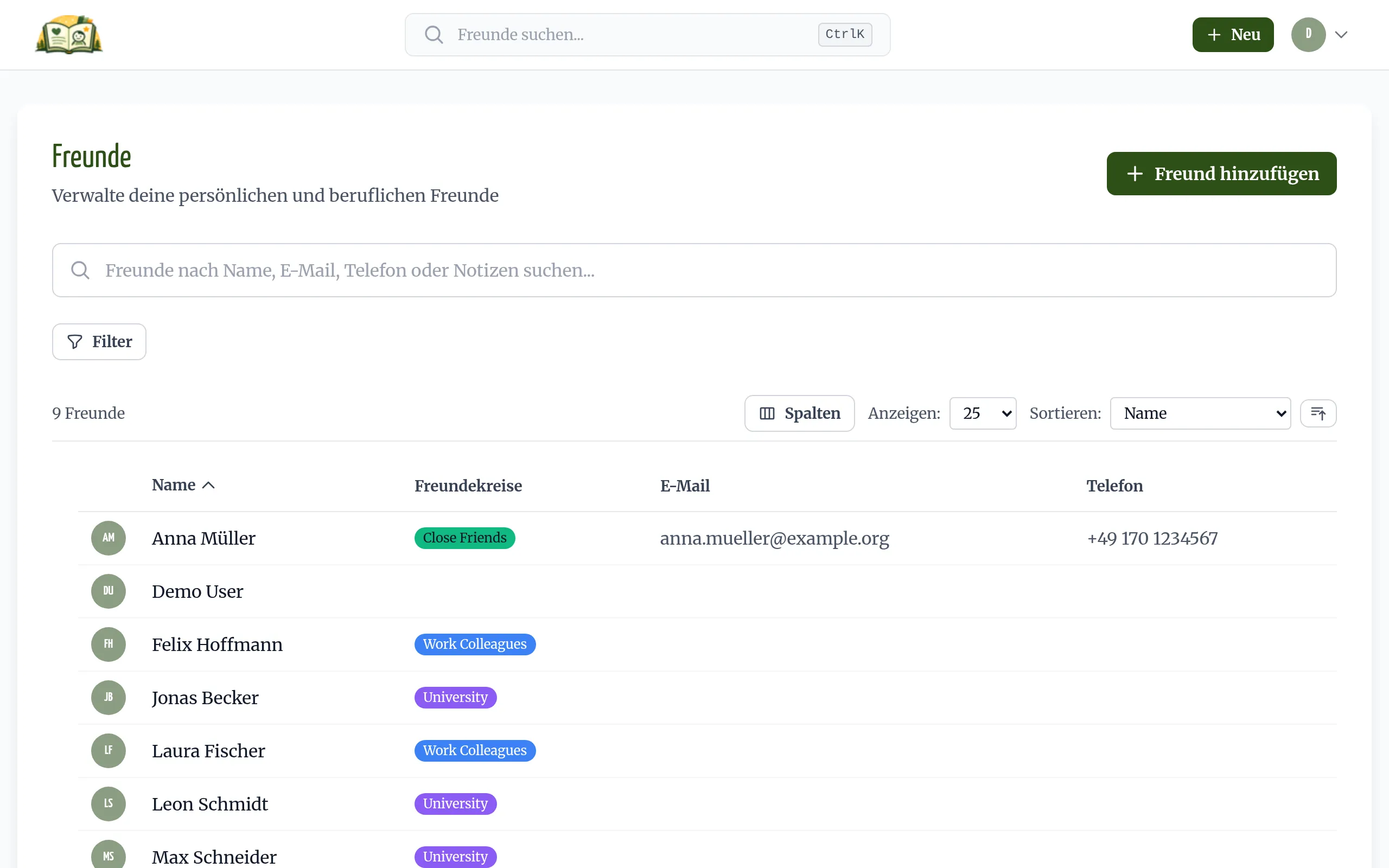This screenshot has width=1389, height=868.
Task: Click the D user avatar
Action: 1308,34
